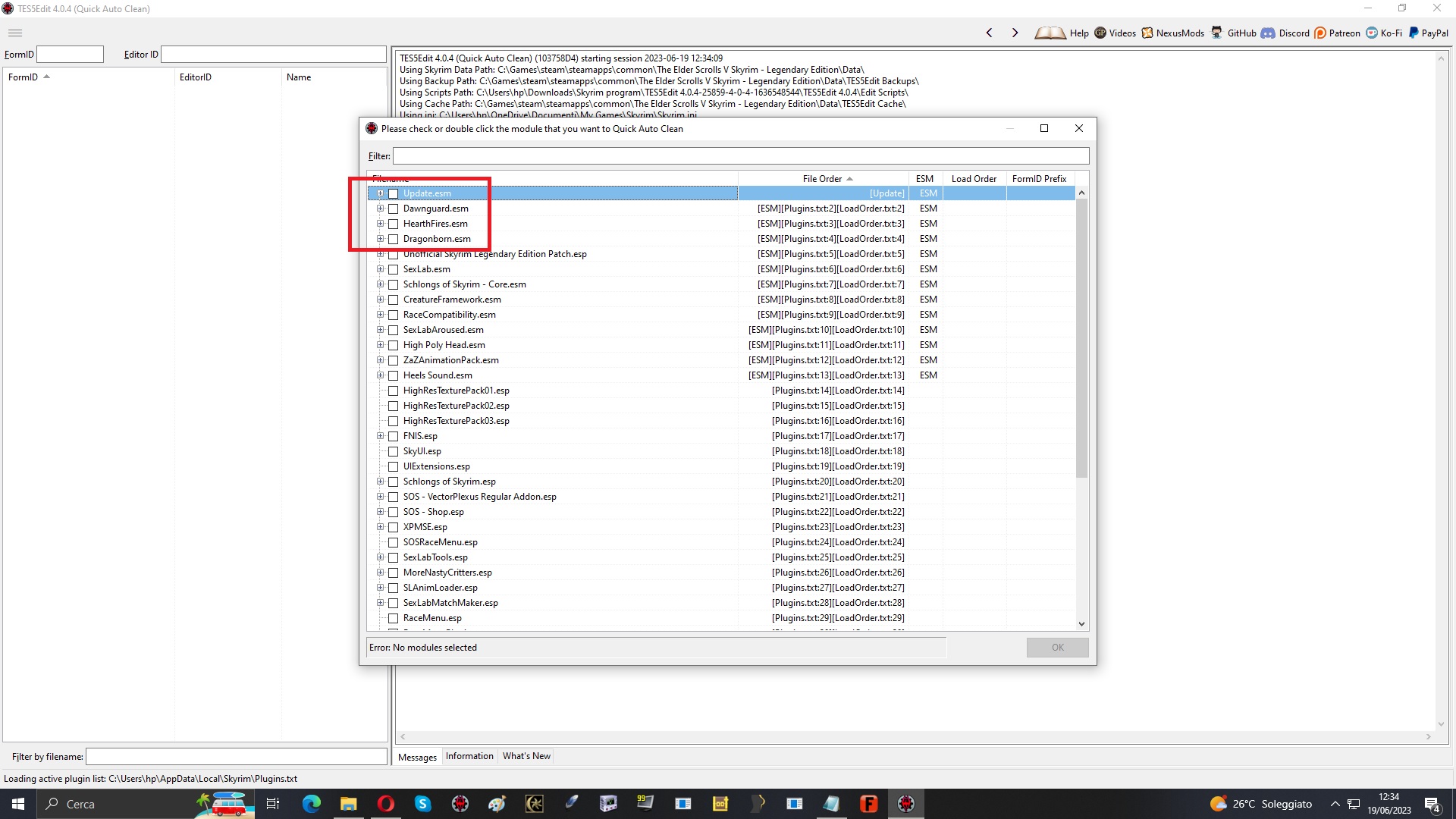
Task: Select the Dragonborn.esm checkbox
Action: click(x=393, y=239)
